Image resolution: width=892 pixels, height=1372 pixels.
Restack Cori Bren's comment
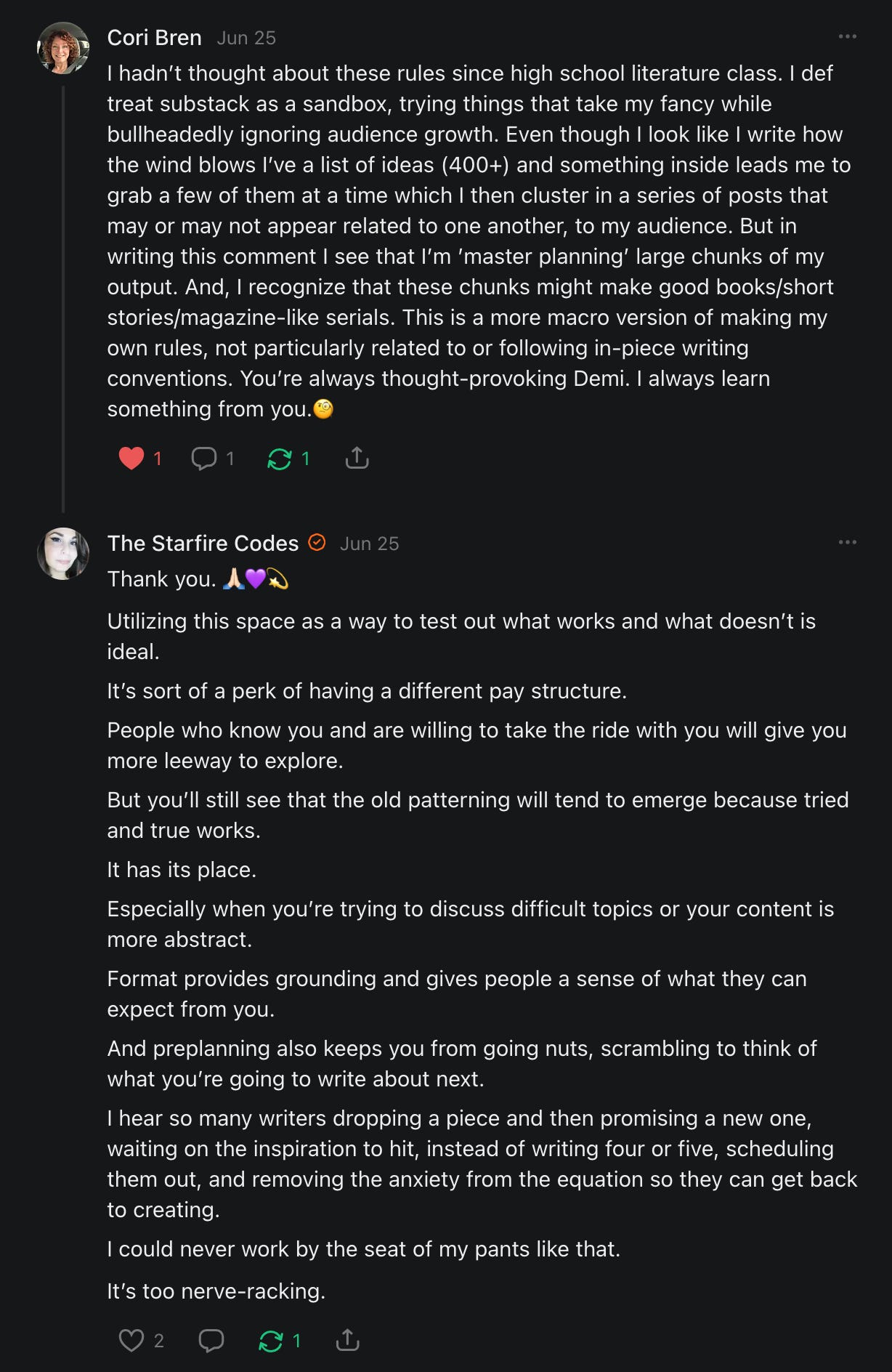tap(280, 459)
